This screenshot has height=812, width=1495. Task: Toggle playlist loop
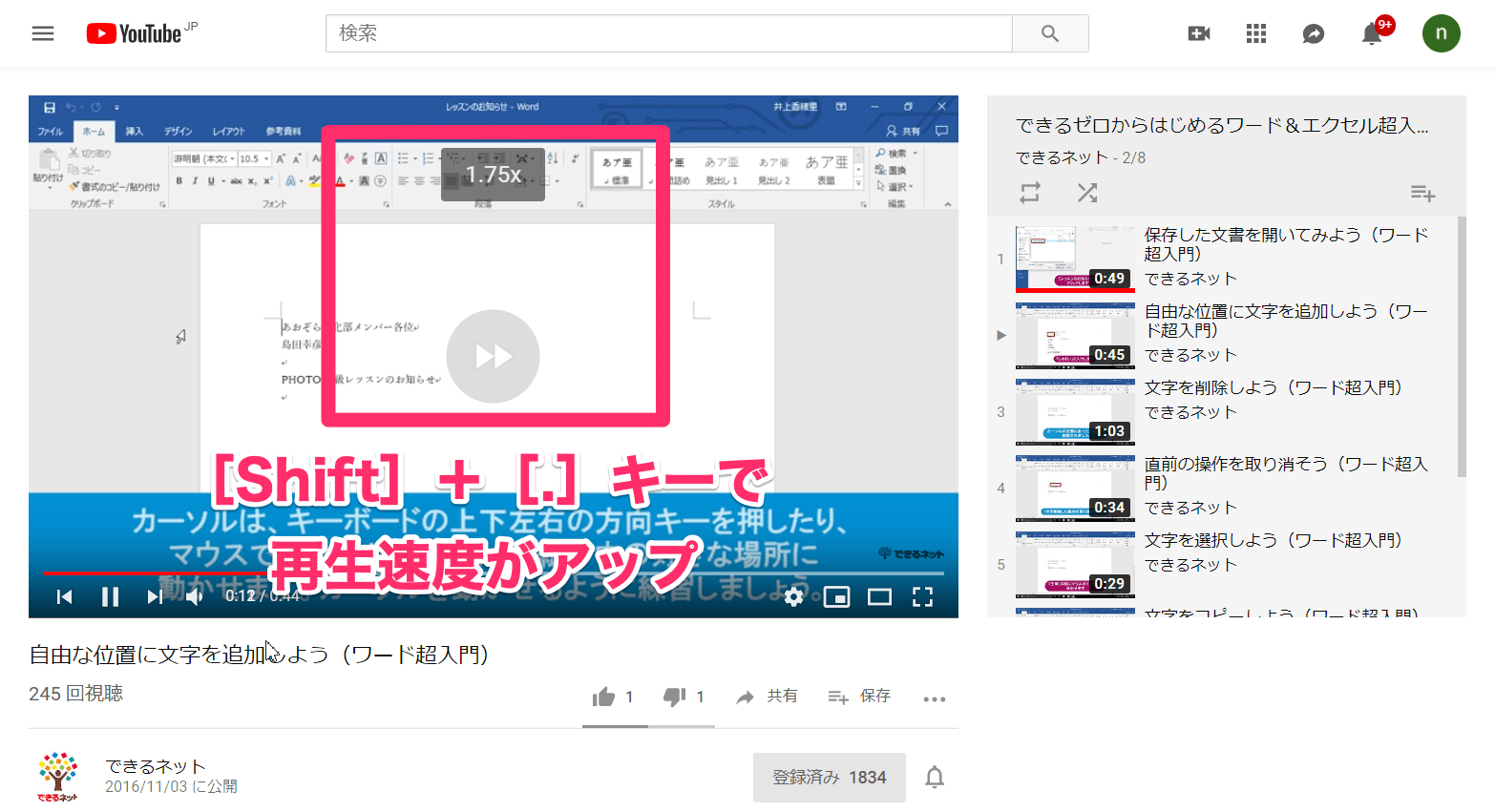(1030, 193)
